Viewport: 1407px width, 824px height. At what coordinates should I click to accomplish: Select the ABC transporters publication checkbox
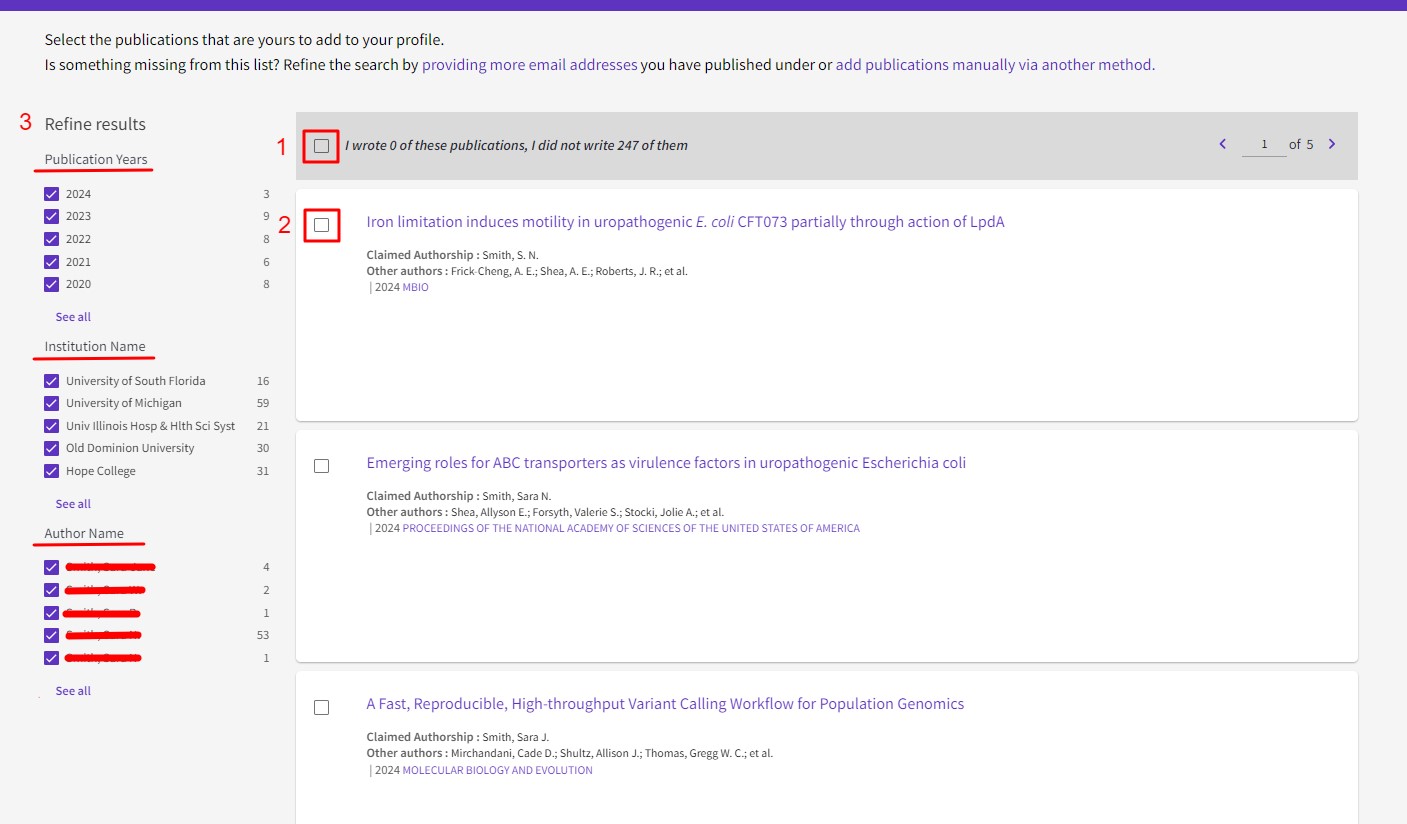tap(321, 466)
